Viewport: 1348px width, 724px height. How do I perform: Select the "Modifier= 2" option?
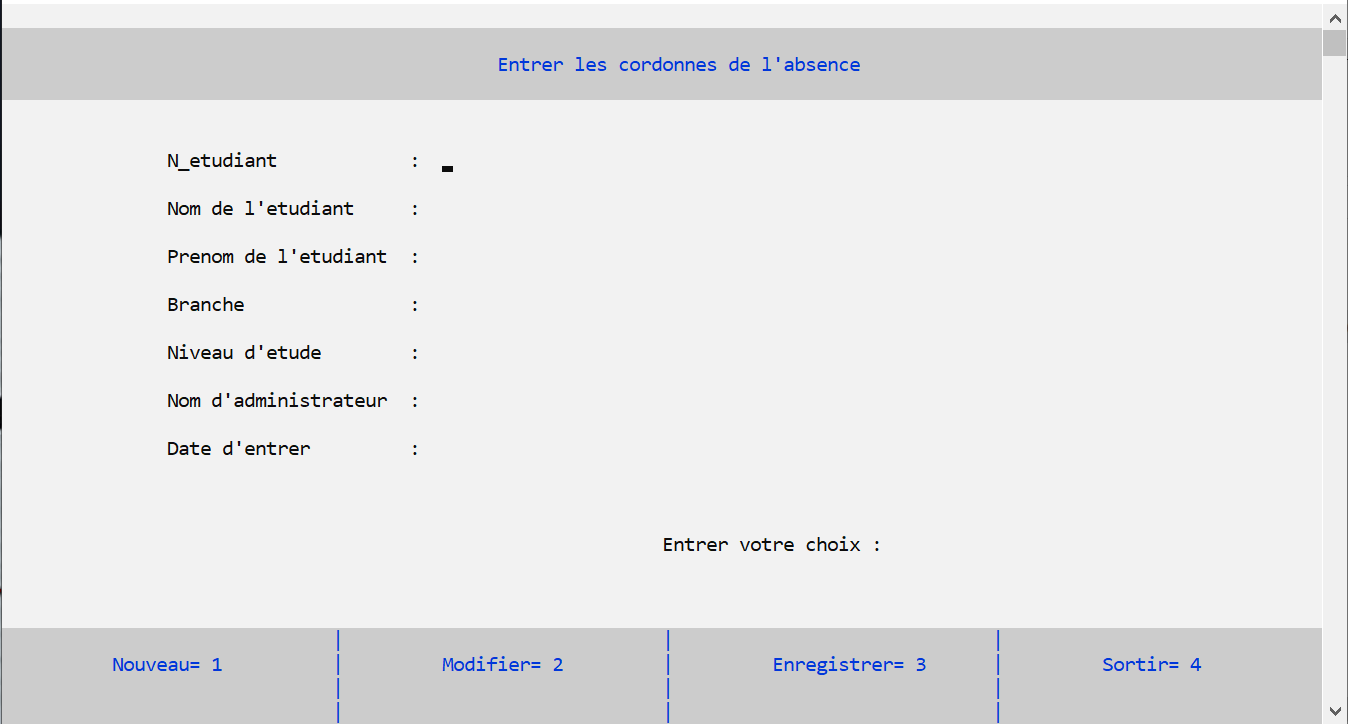503,665
